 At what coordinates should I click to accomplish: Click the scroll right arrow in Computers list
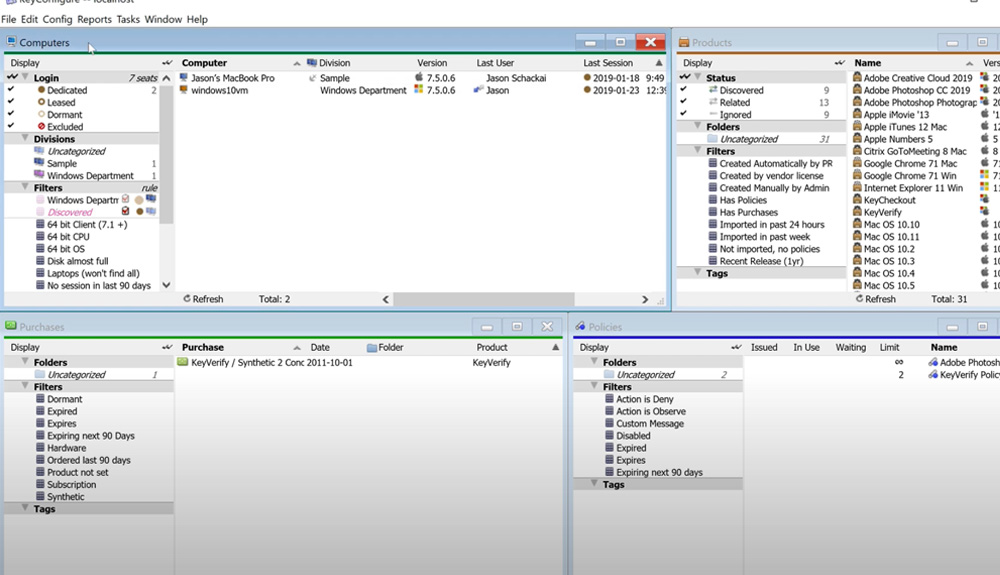click(645, 299)
